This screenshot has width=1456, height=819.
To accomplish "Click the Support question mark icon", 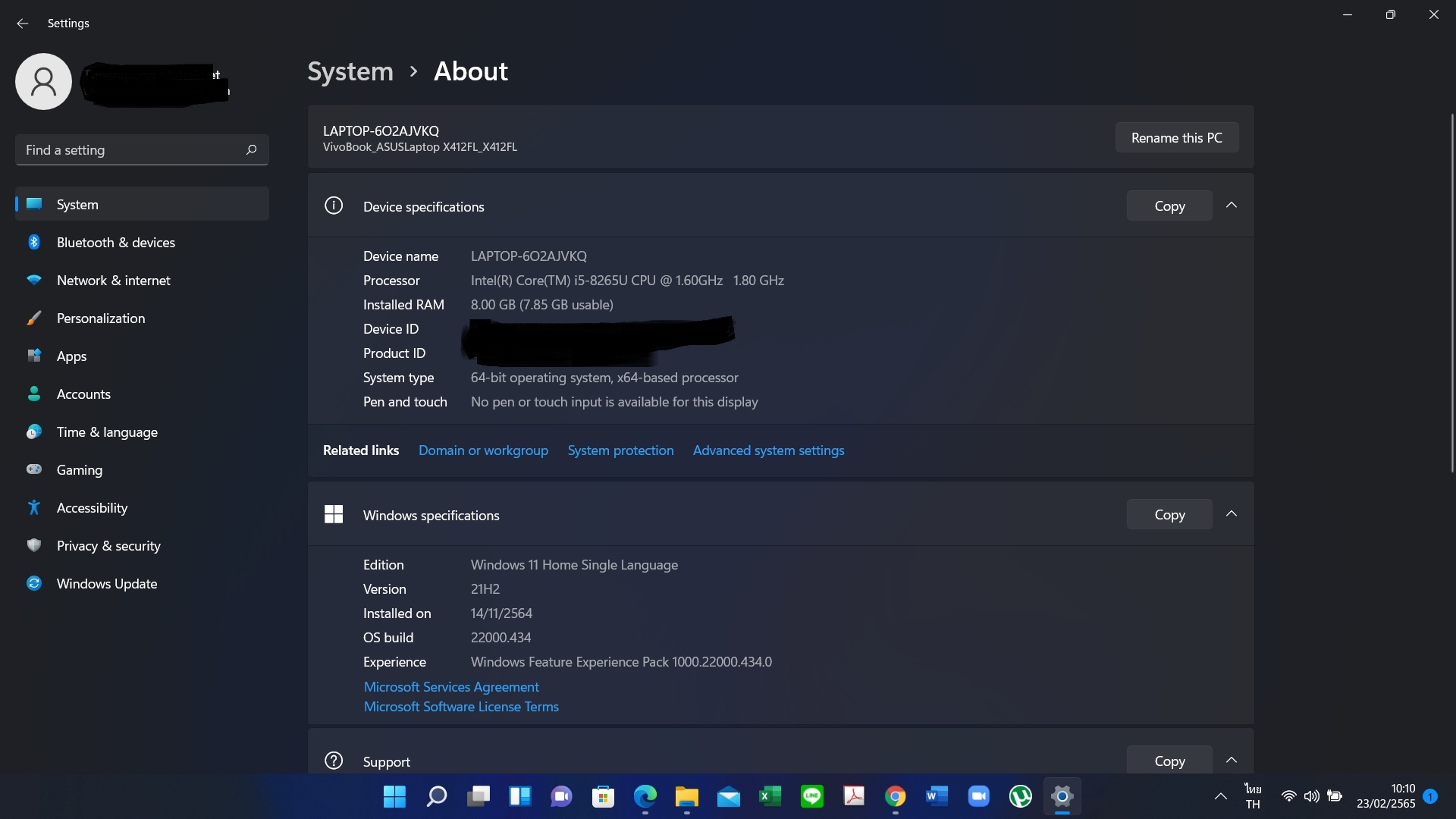I will (x=334, y=761).
